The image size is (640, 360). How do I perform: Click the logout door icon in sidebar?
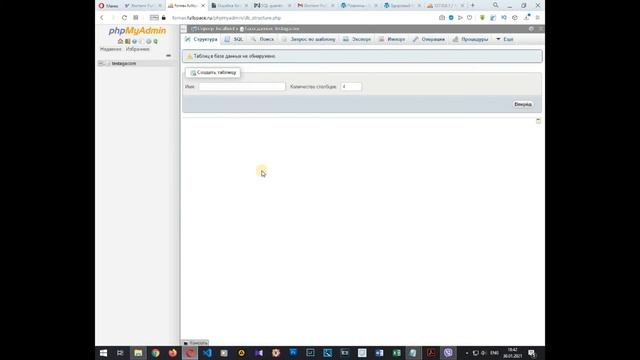pyautogui.click(x=127, y=41)
